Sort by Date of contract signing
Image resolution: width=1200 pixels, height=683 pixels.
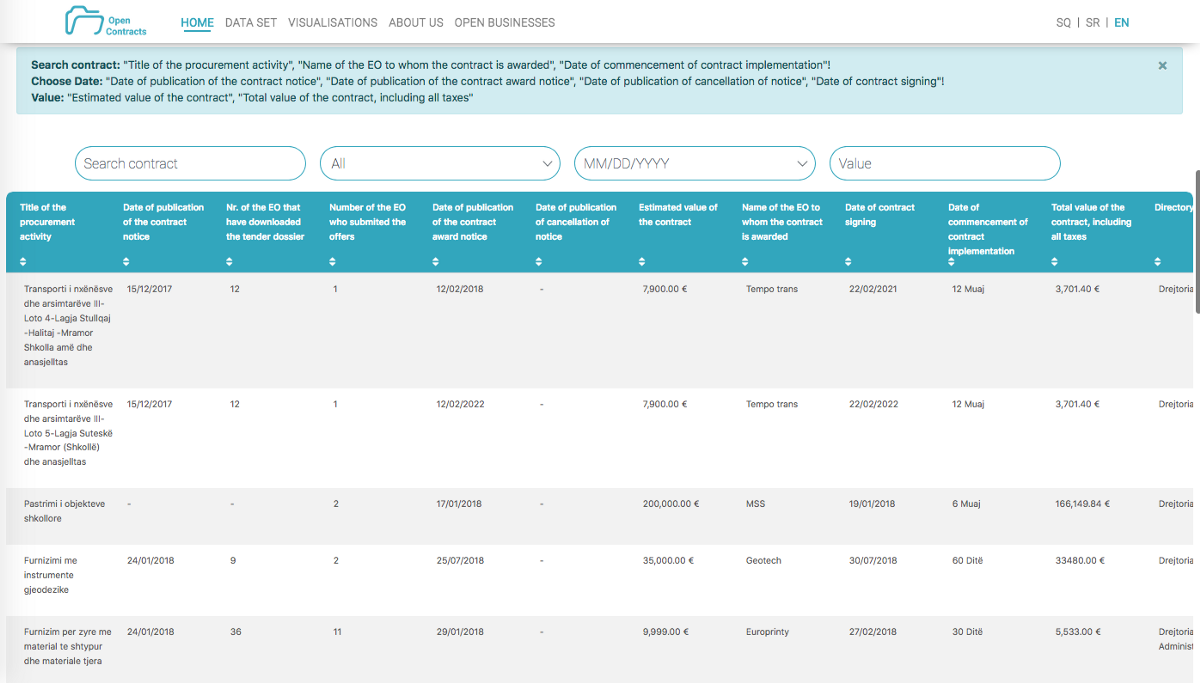849,262
